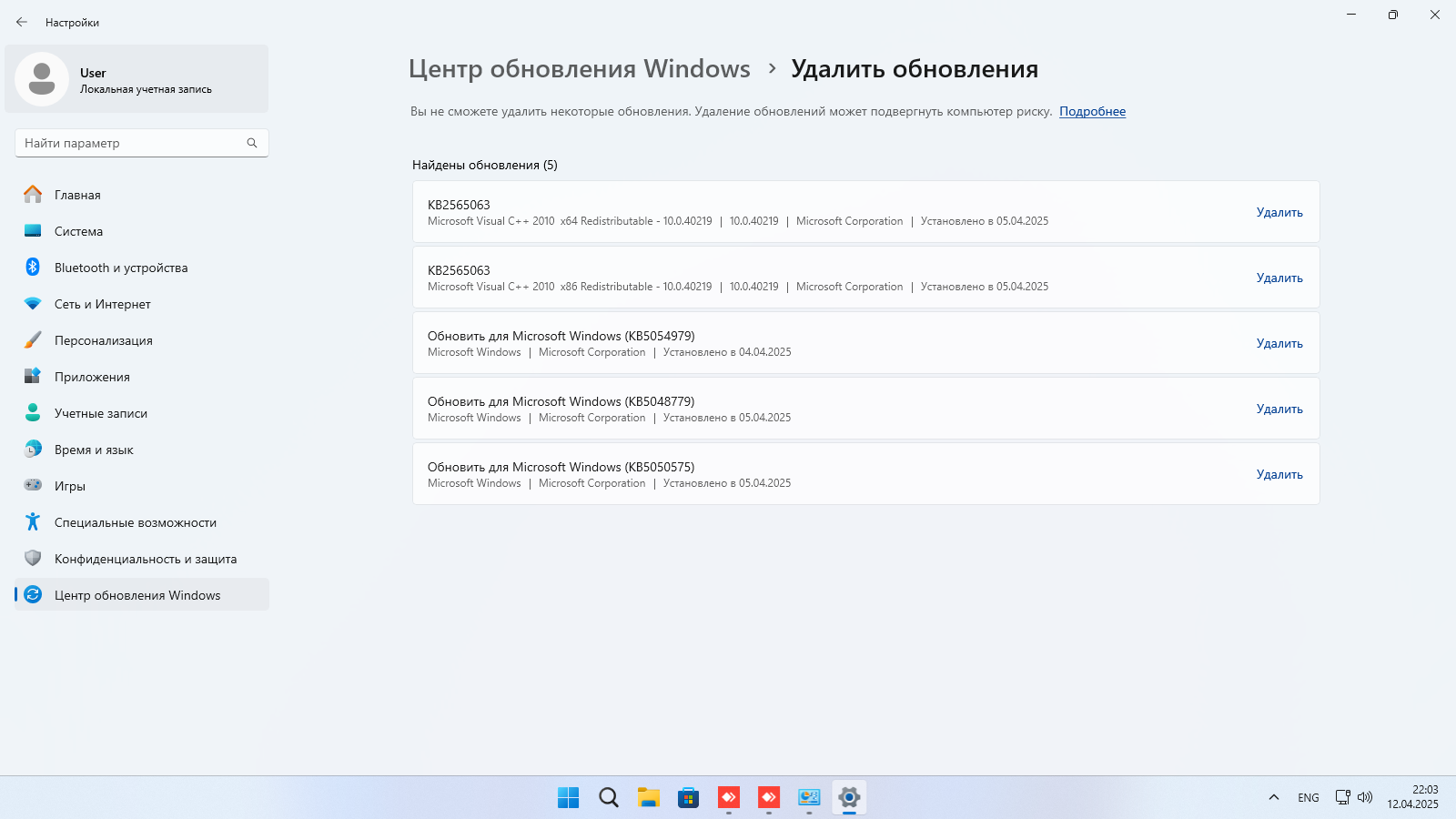This screenshot has width=1456, height=819.
Task: Click the title Обновить для Microsoft Windows (KB5050575)
Action: pos(561,467)
